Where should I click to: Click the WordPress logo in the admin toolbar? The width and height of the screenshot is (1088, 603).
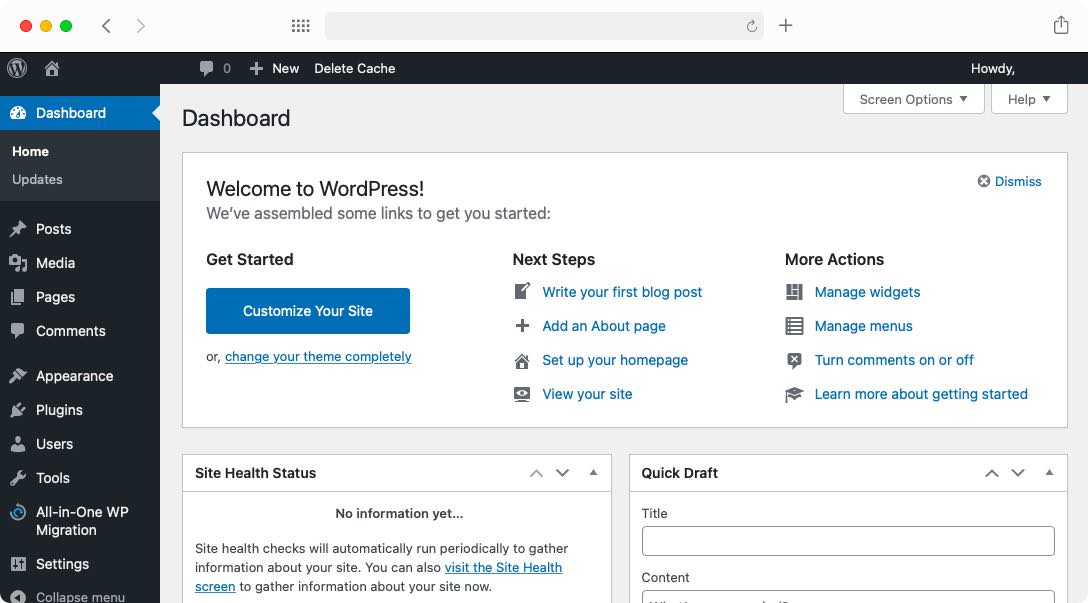[x=16, y=68]
